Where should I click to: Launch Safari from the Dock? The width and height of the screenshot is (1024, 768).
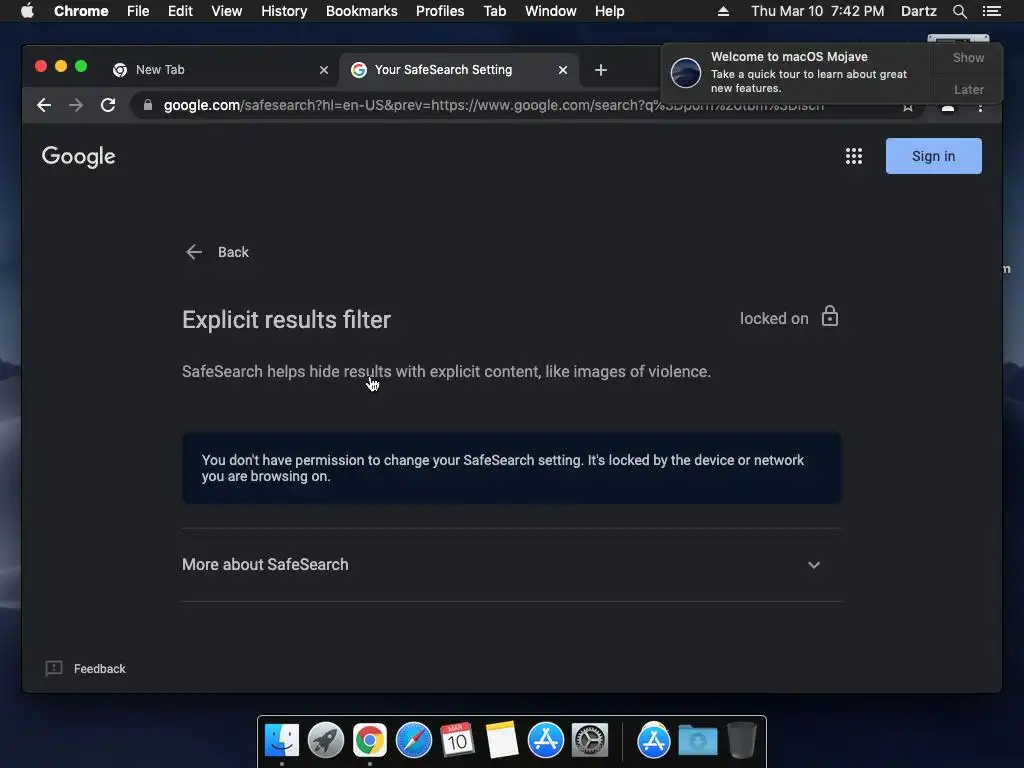click(413, 741)
